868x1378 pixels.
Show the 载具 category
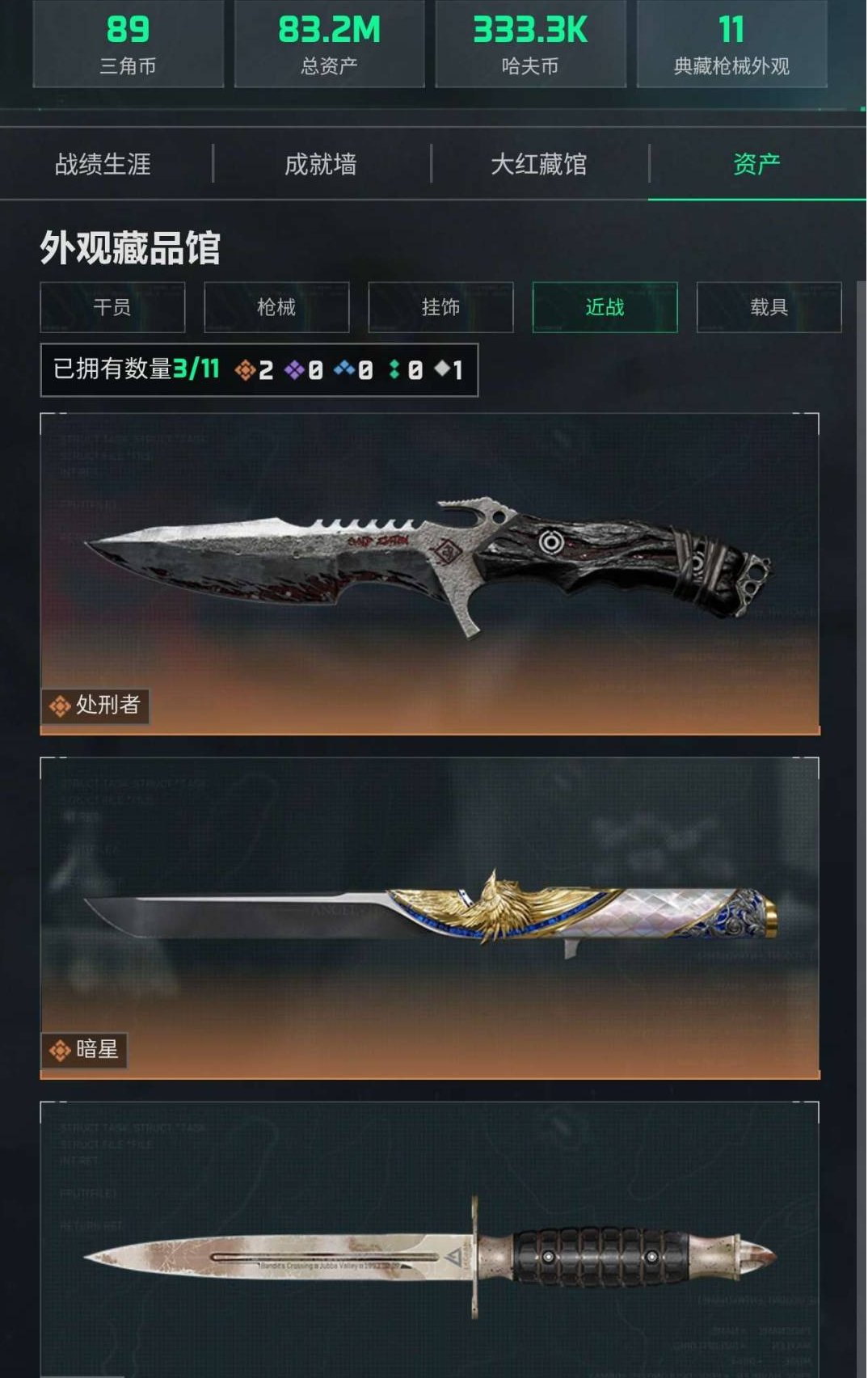(x=769, y=307)
